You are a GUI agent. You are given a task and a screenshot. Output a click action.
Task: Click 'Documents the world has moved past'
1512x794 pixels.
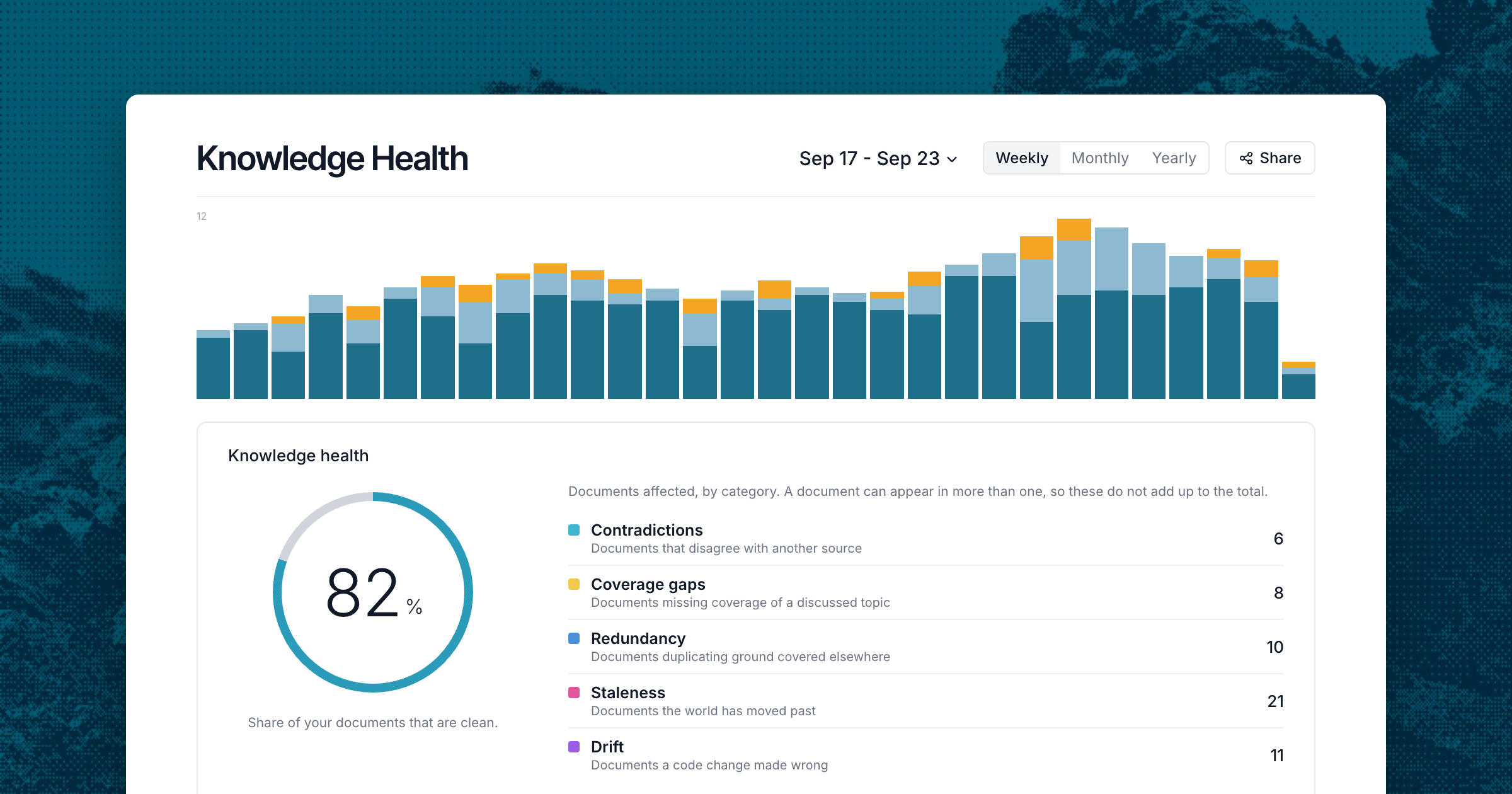tap(703, 711)
